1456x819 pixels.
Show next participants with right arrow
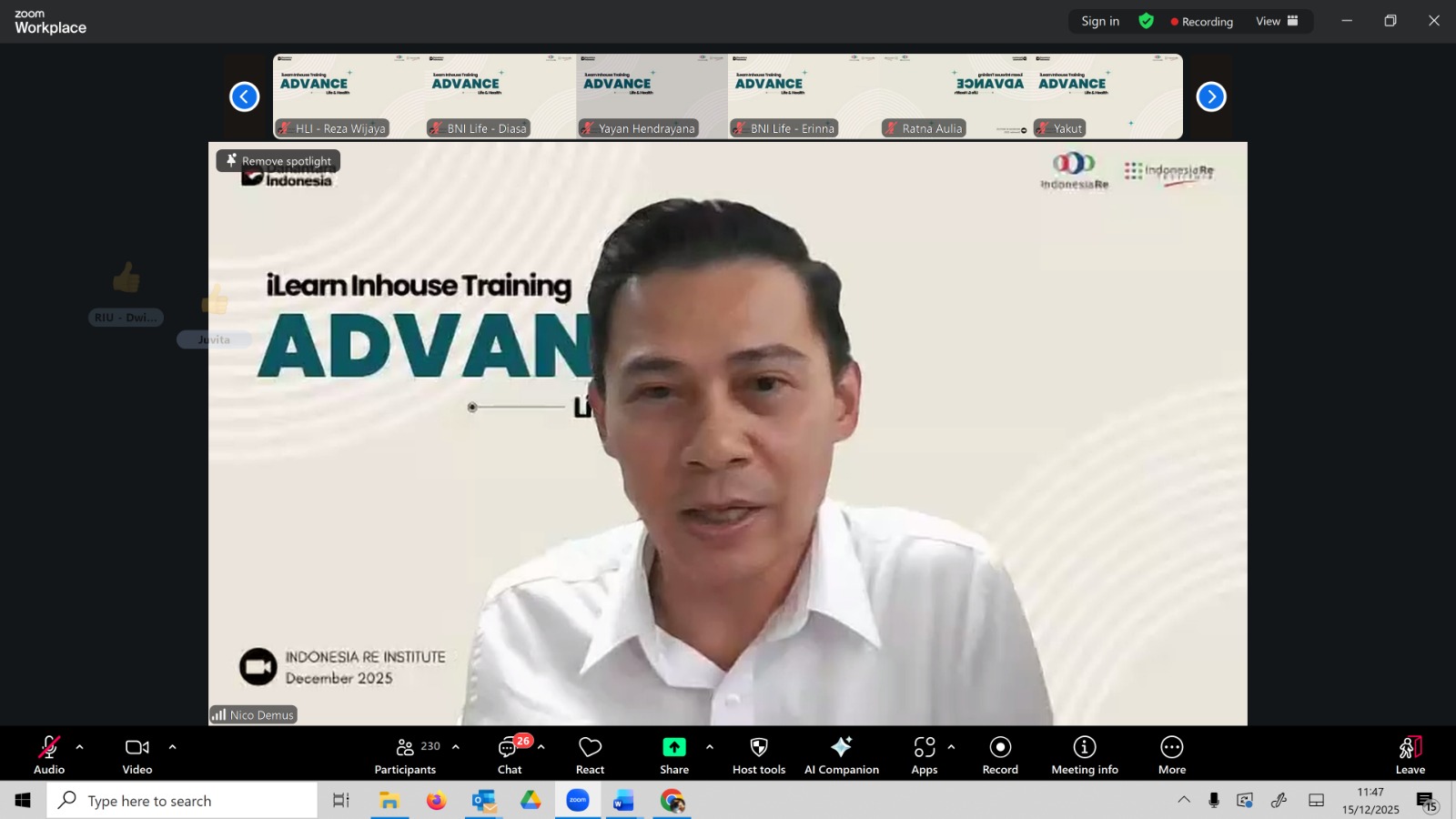click(x=1210, y=96)
